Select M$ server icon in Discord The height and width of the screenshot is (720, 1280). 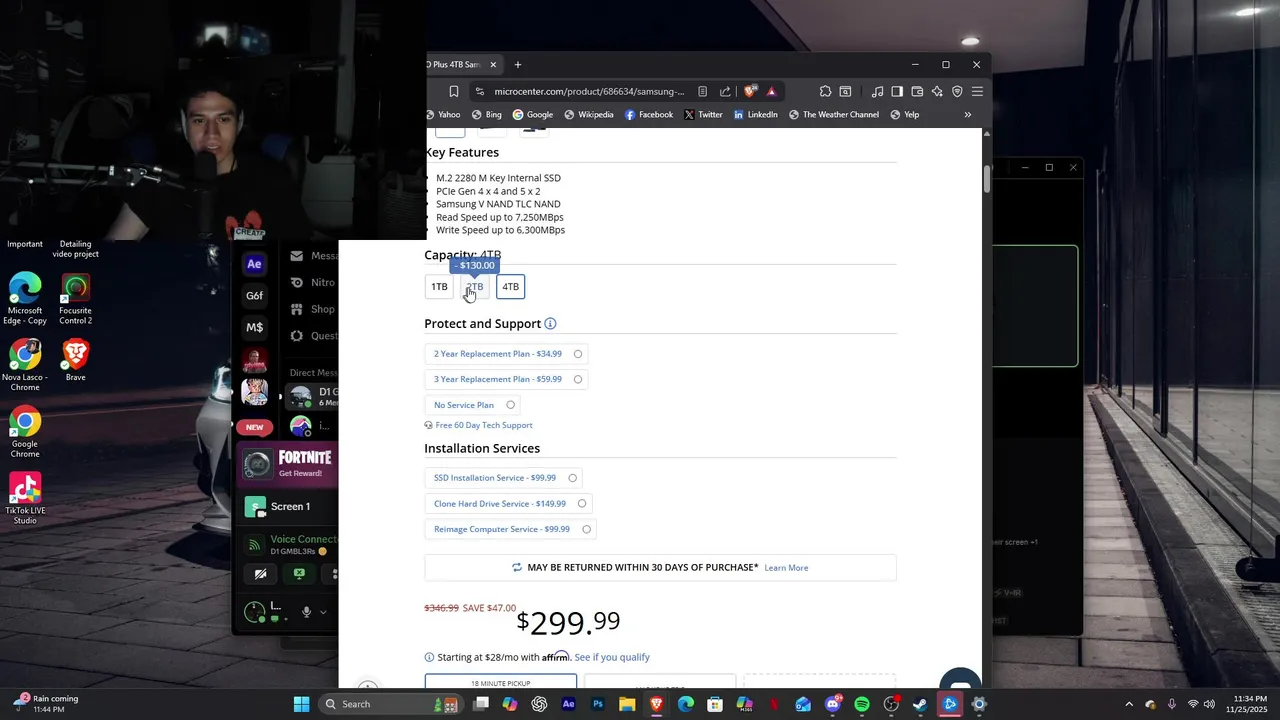pos(254,327)
